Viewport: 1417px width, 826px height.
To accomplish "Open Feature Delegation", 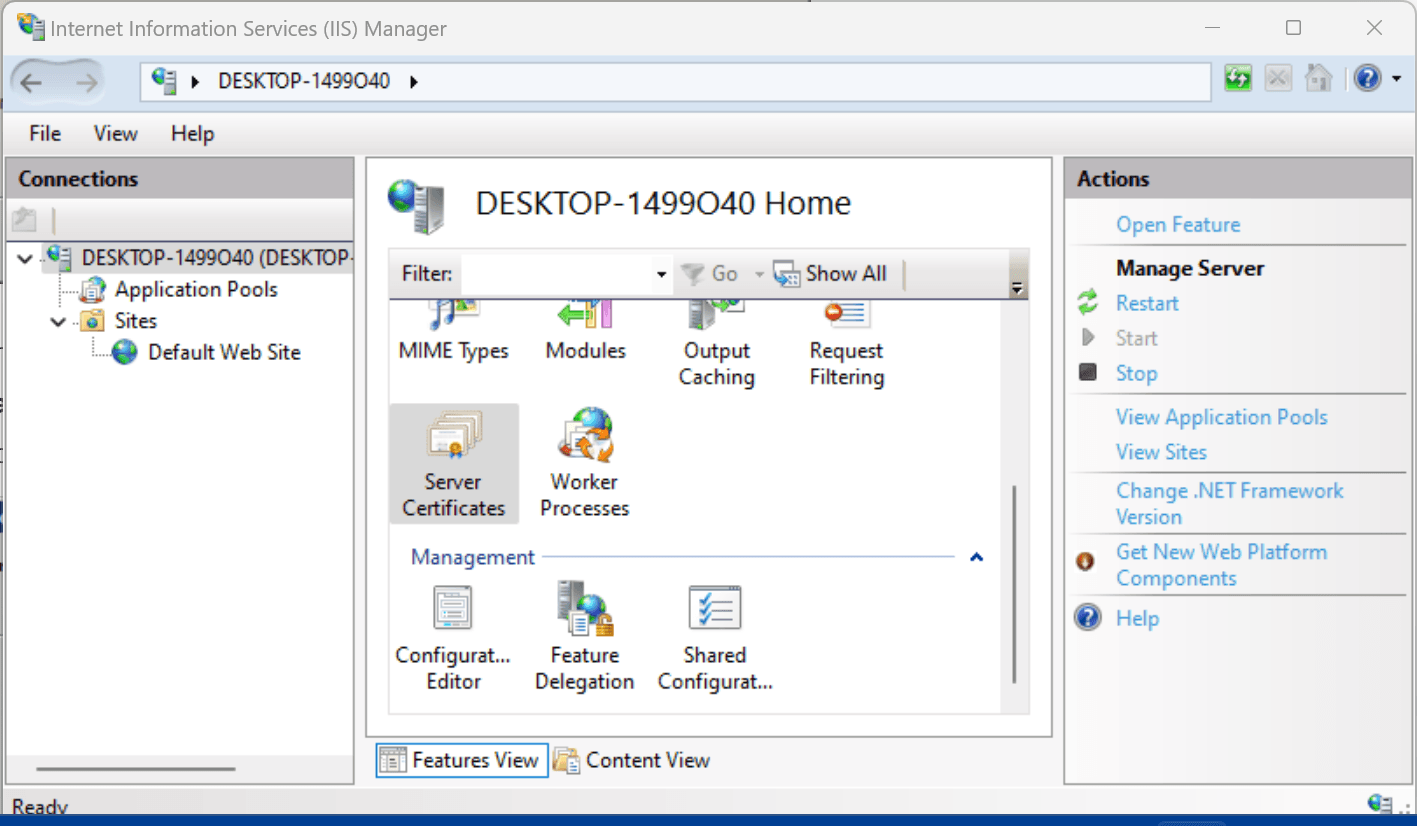I will click(x=584, y=635).
